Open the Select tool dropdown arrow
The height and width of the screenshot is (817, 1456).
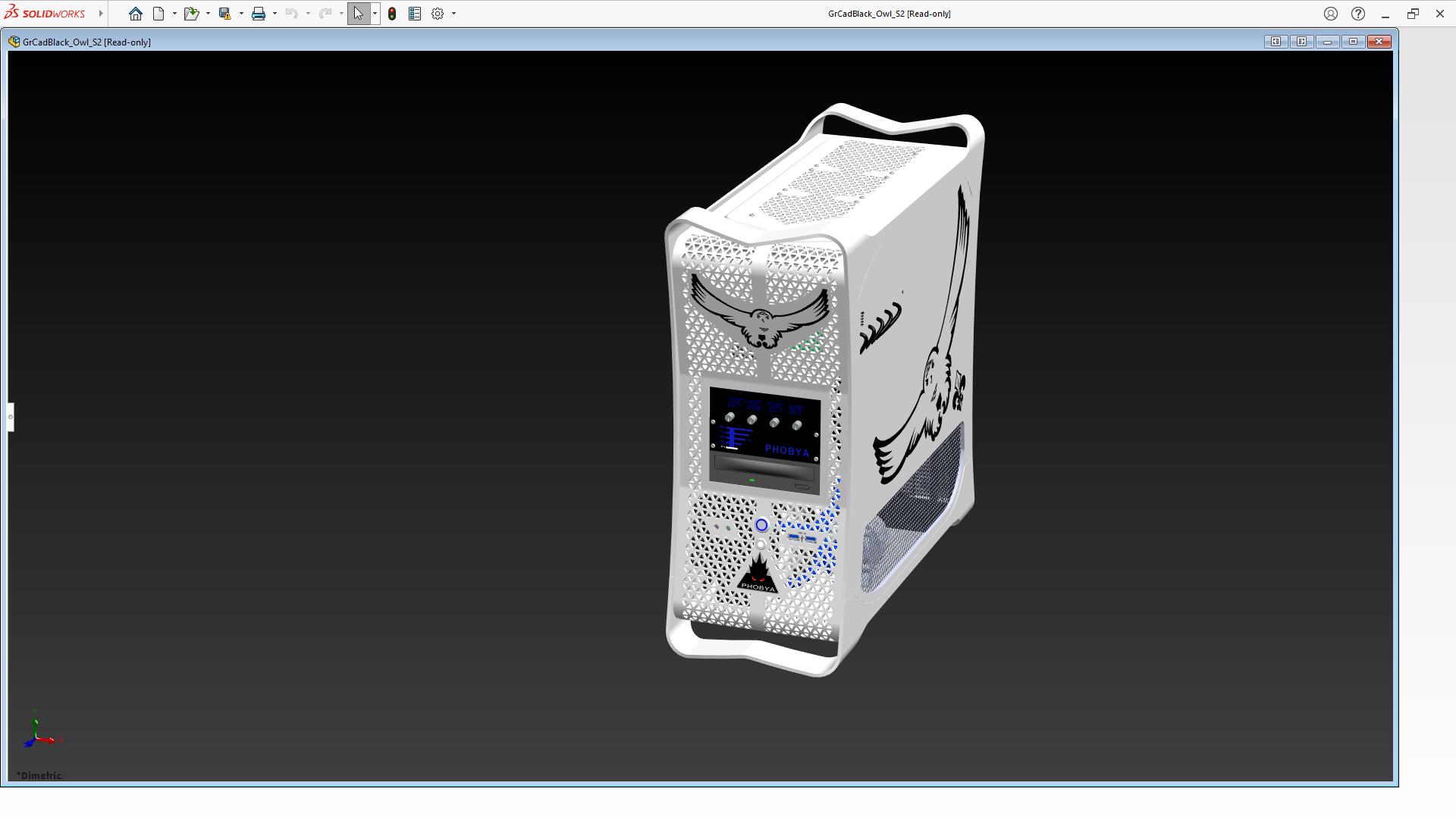pyautogui.click(x=375, y=14)
